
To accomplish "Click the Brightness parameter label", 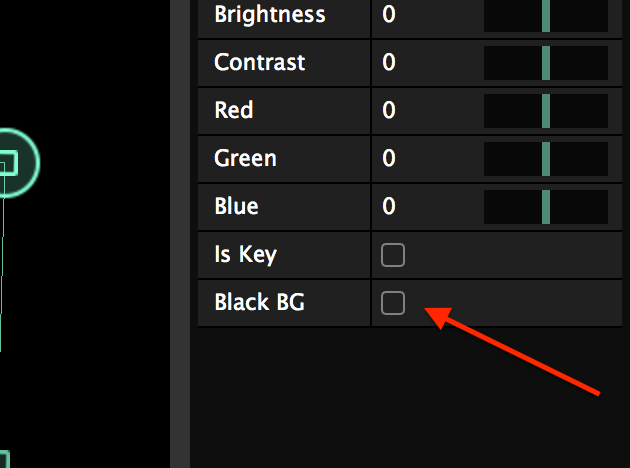I will [x=269, y=15].
